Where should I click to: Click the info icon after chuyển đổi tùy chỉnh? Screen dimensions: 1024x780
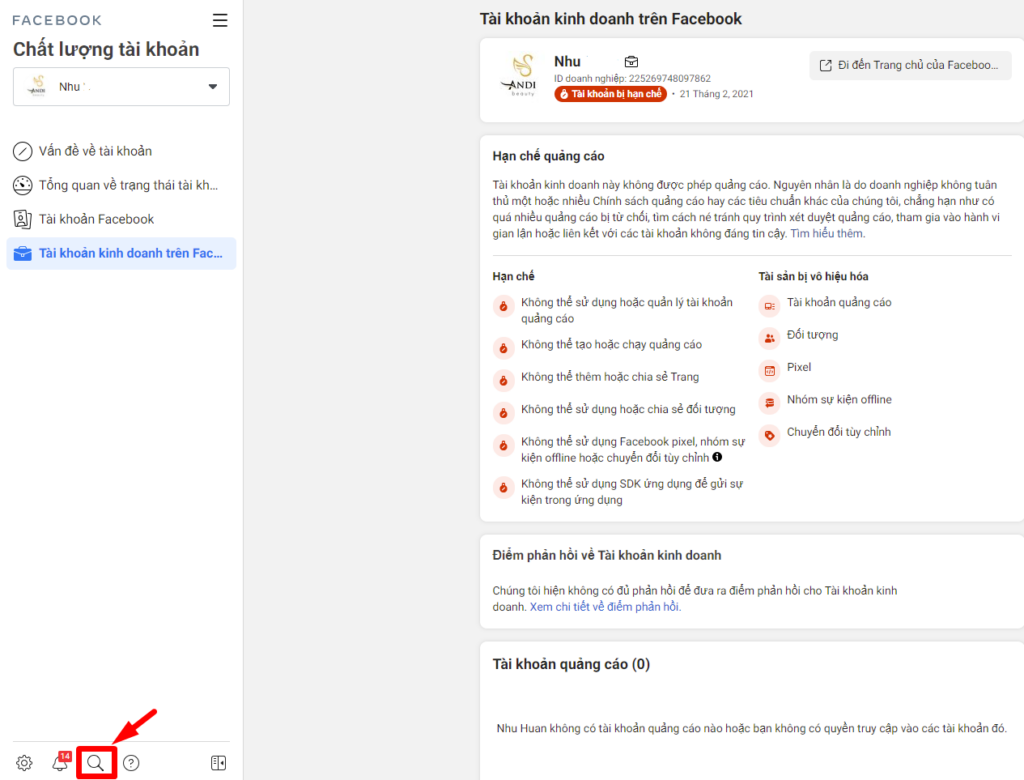click(x=717, y=457)
